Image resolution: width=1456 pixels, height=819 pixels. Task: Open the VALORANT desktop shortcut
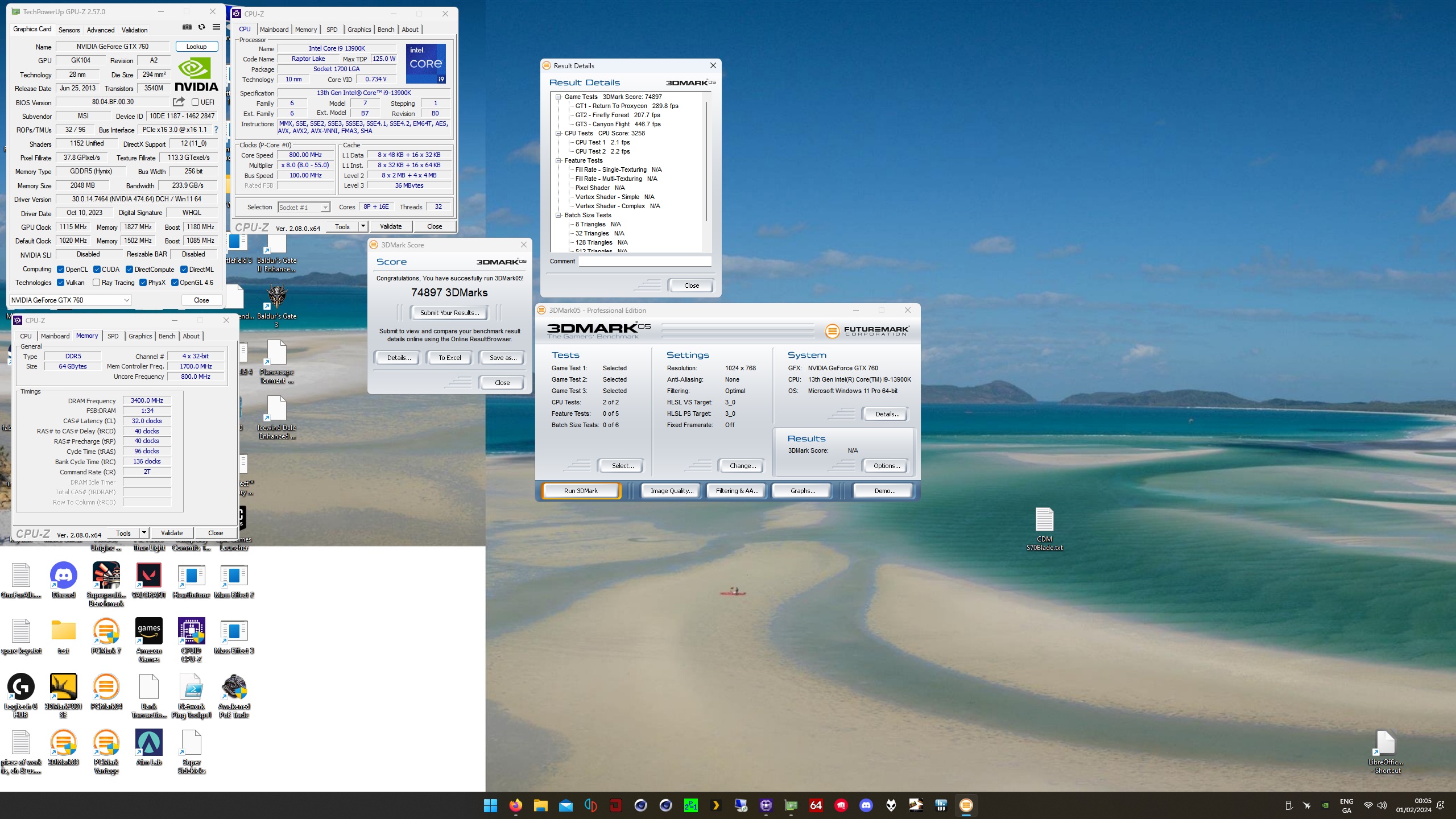(x=149, y=580)
